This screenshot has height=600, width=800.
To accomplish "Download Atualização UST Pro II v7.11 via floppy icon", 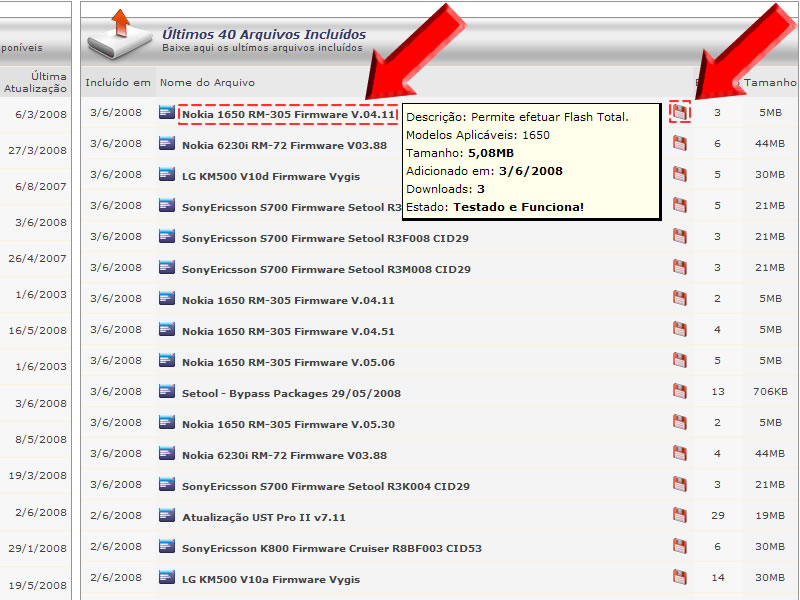I will point(680,515).
